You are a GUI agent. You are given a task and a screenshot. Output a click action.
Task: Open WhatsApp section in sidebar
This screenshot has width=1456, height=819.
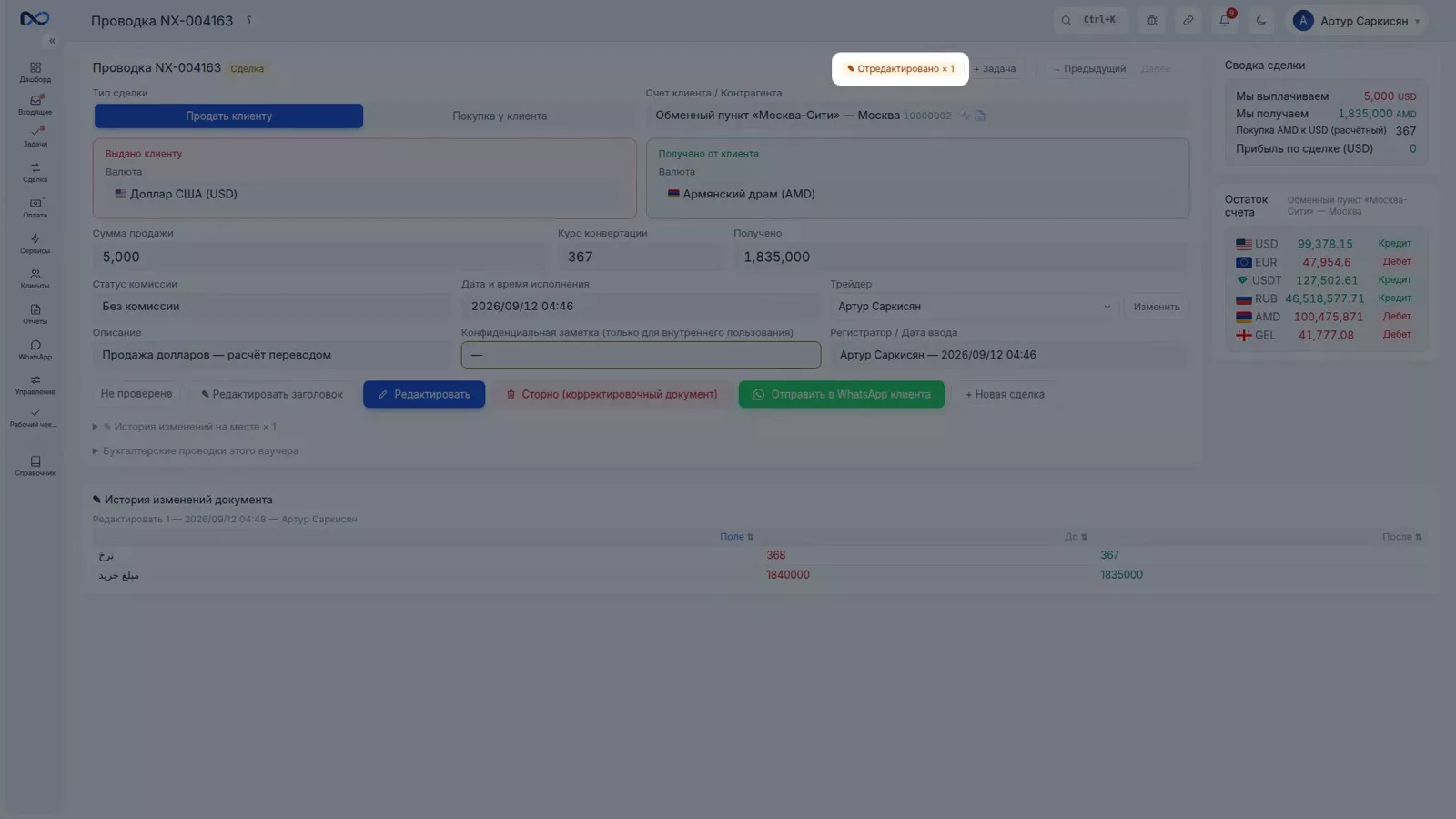(x=35, y=349)
